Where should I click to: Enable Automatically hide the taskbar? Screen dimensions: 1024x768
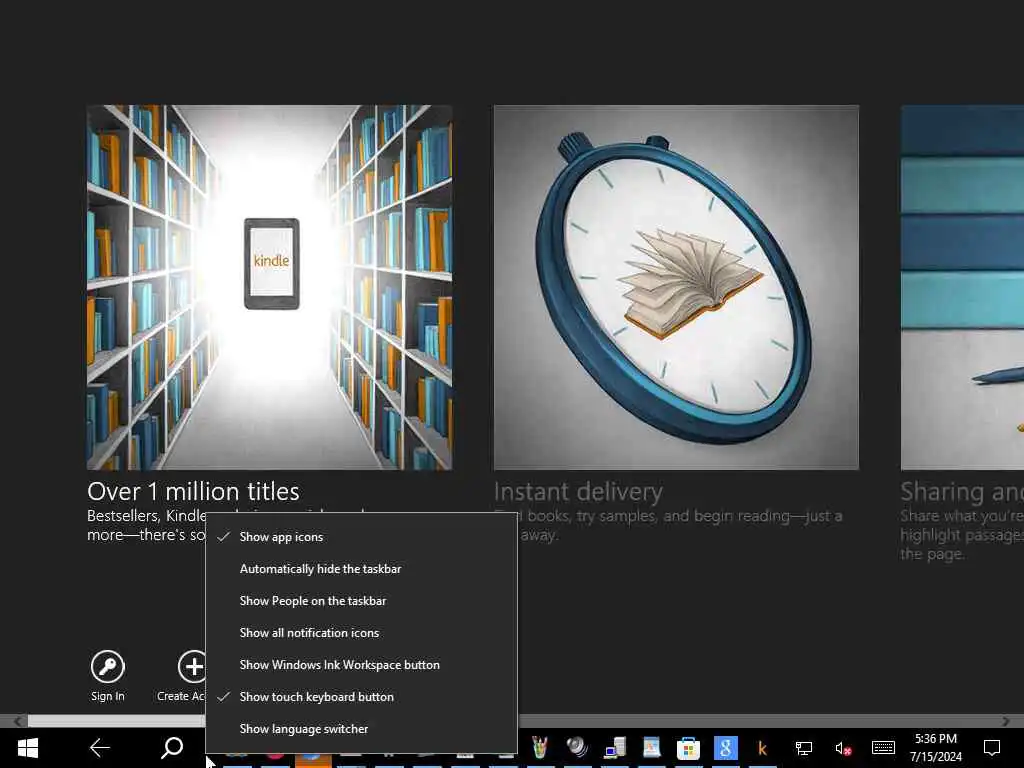click(361, 569)
